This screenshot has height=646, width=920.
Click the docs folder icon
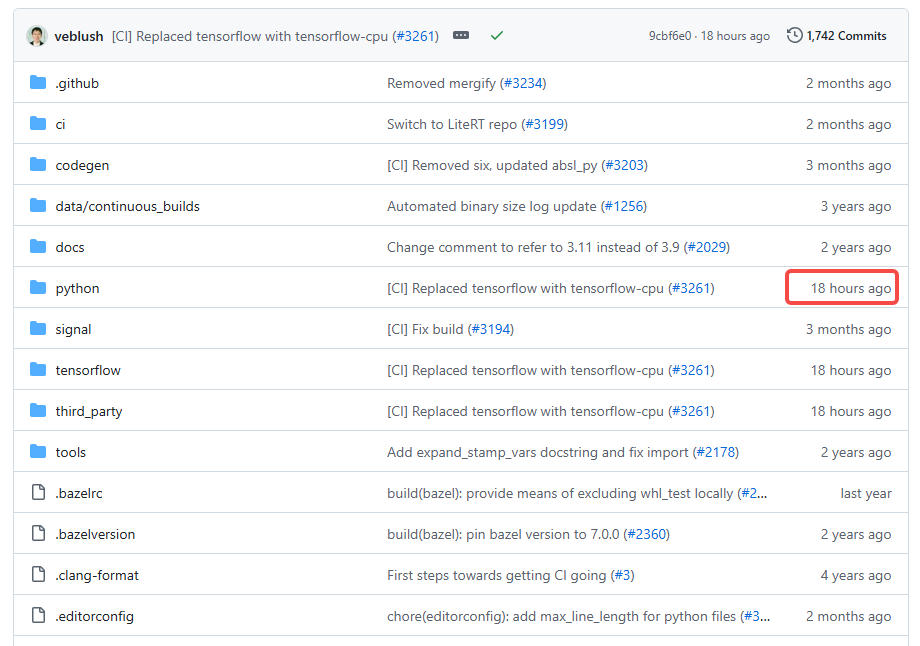point(38,246)
